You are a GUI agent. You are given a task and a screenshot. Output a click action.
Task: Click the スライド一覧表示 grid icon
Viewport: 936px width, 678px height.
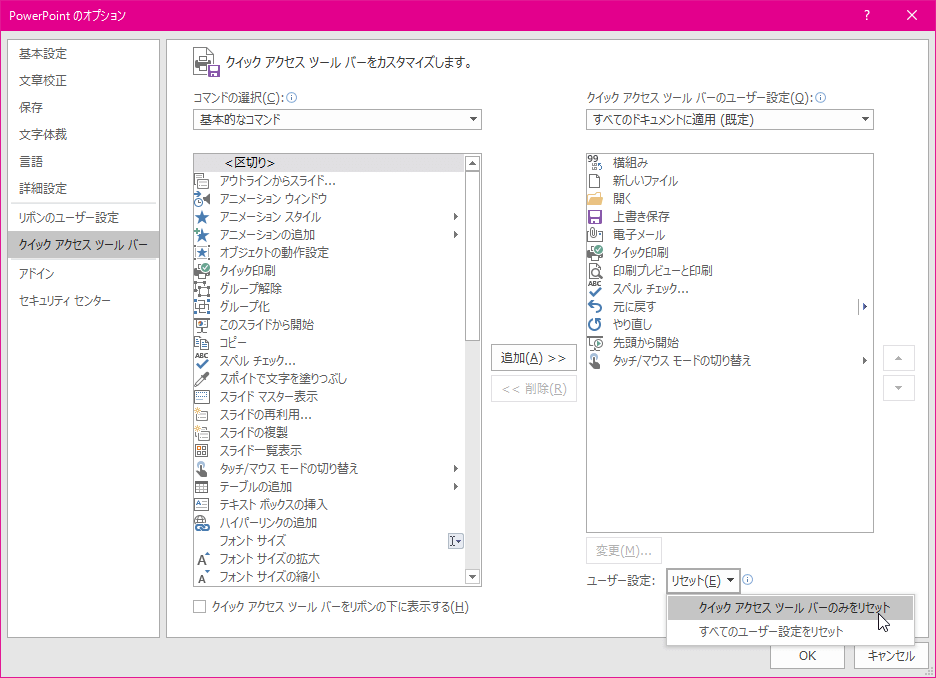(x=202, y=451)
